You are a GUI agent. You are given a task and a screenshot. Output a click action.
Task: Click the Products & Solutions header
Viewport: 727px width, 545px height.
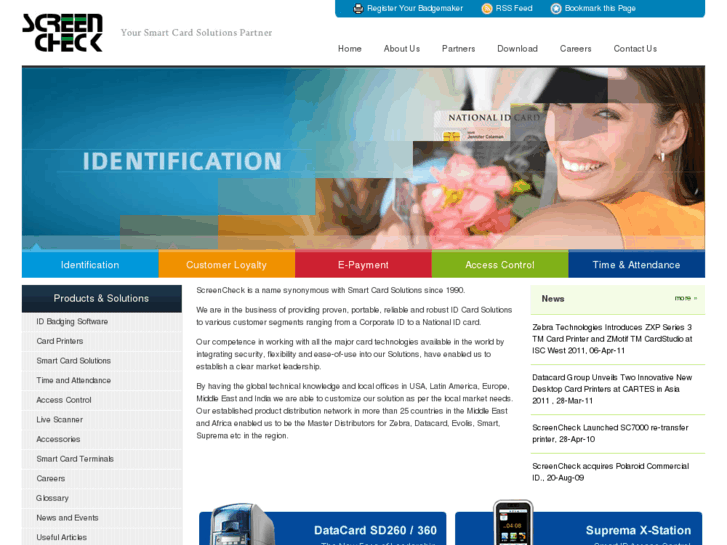point(102,298)
